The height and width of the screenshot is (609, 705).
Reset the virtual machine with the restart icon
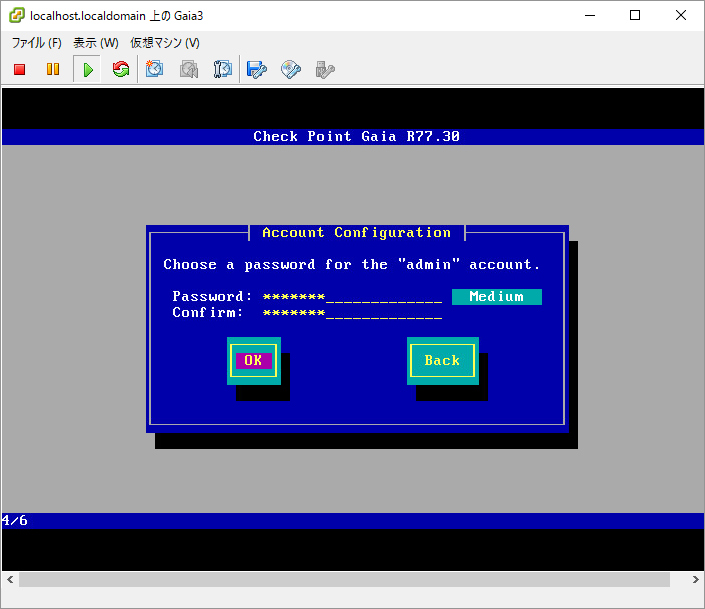click(x=120, y=69)
